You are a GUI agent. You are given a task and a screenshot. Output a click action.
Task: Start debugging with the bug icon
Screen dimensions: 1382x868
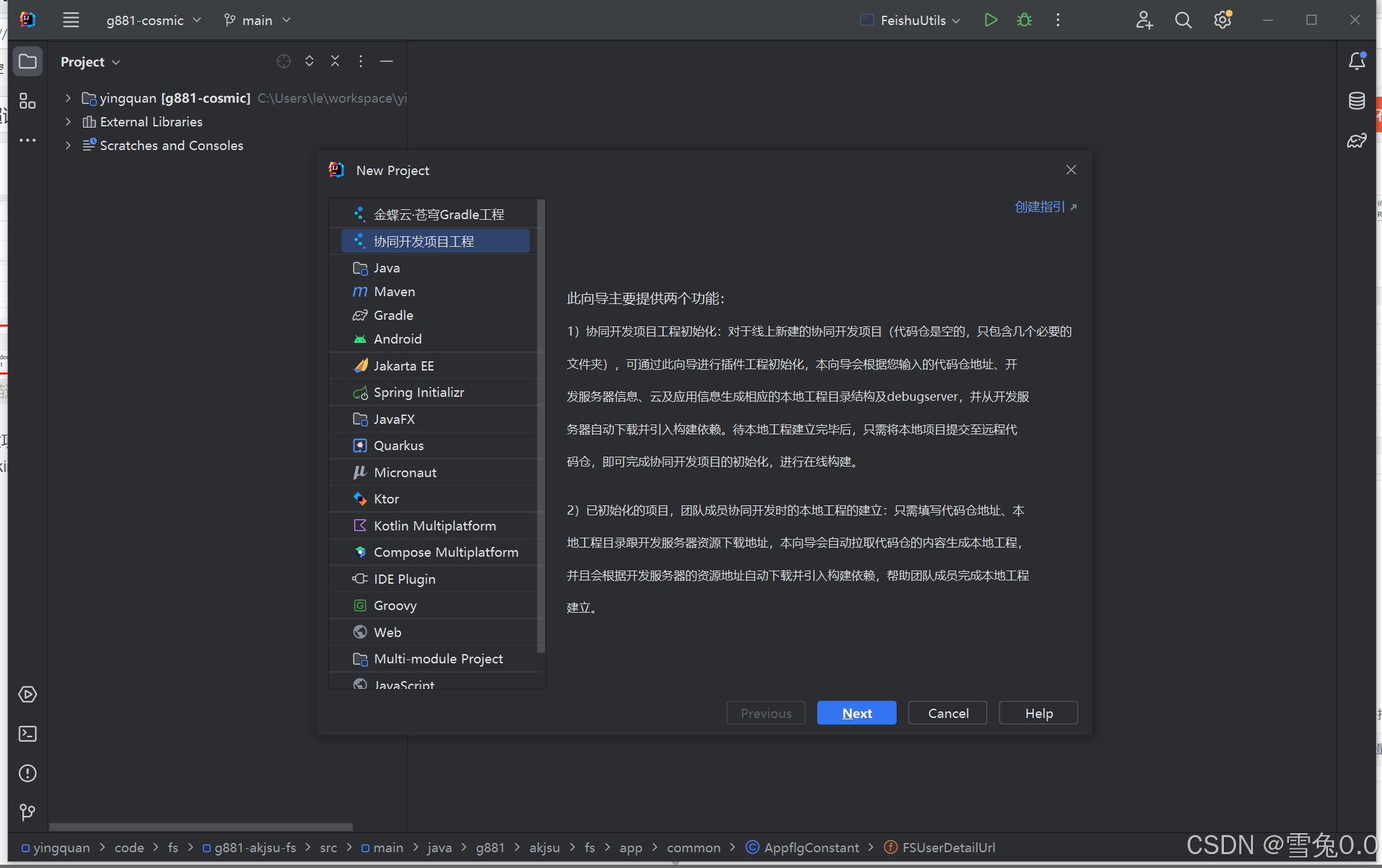point(1024,20)
